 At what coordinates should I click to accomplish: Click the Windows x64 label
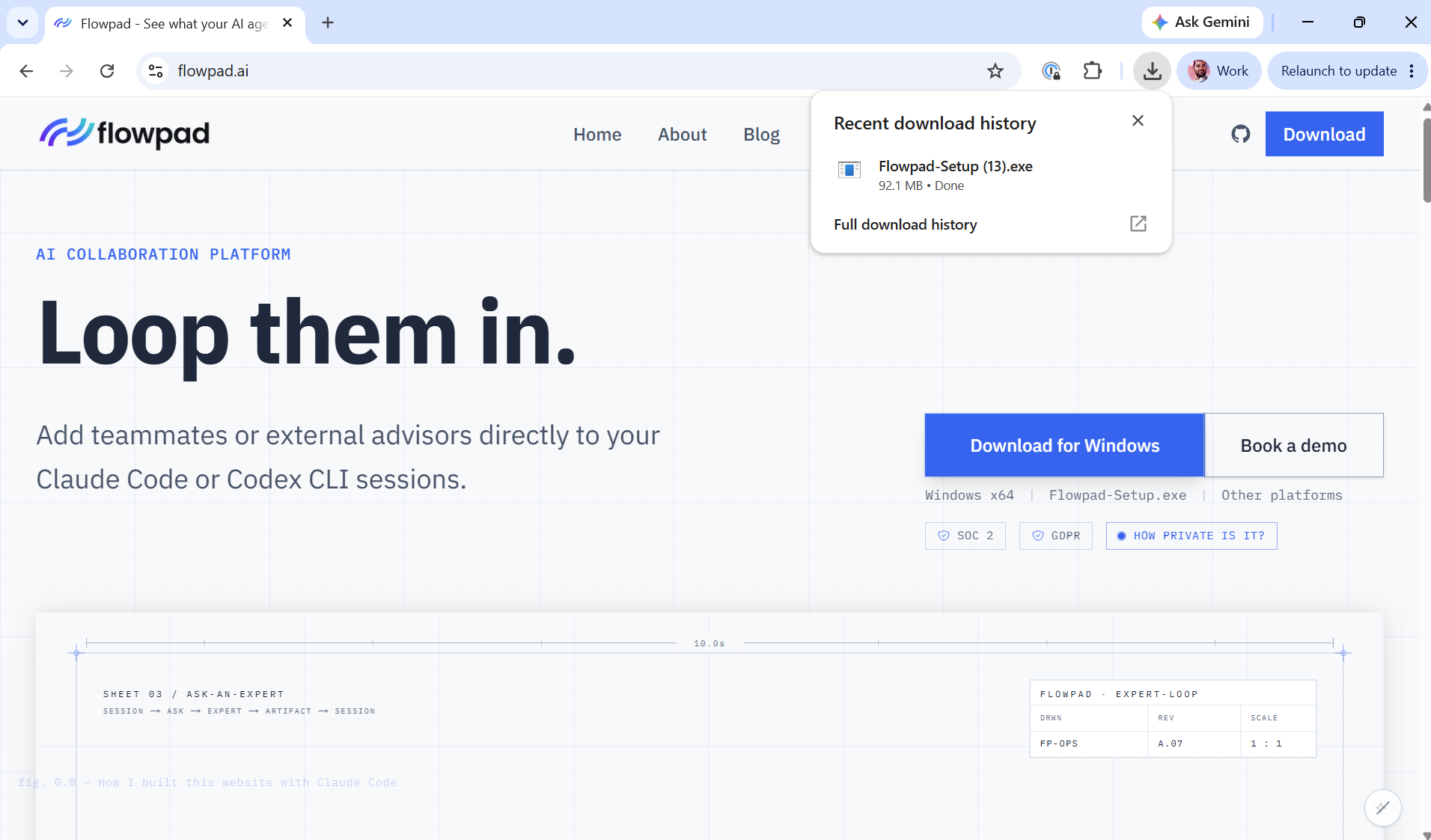969,495
